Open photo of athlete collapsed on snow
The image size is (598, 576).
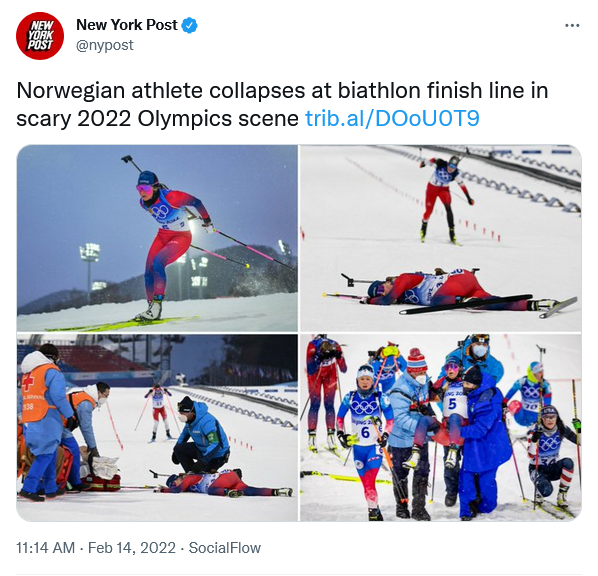tap(441, 238)
